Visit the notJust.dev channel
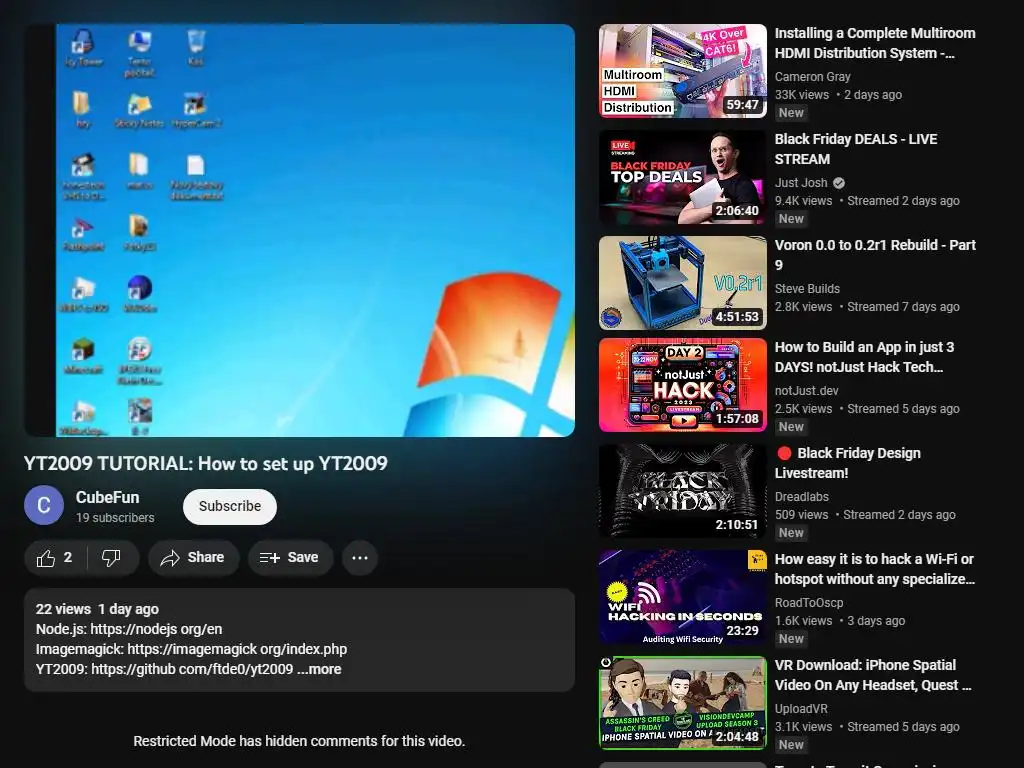1024x768 pixels. [807, 391]
